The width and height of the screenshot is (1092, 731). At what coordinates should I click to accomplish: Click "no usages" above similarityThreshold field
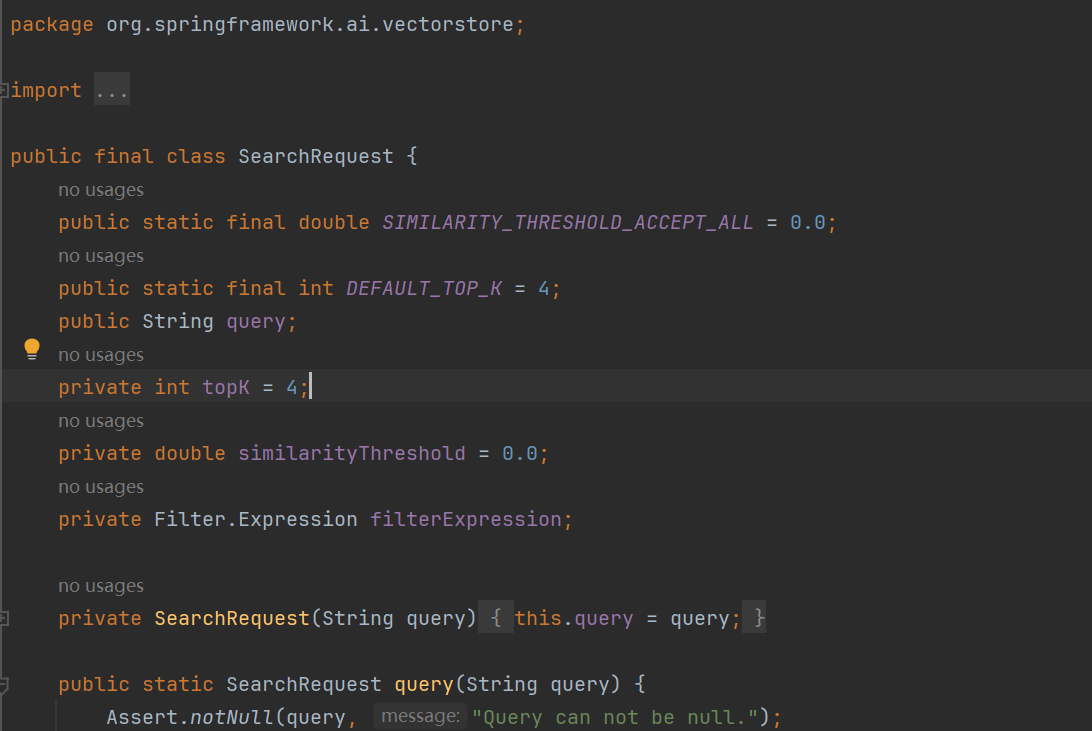(x=100, y=420)
